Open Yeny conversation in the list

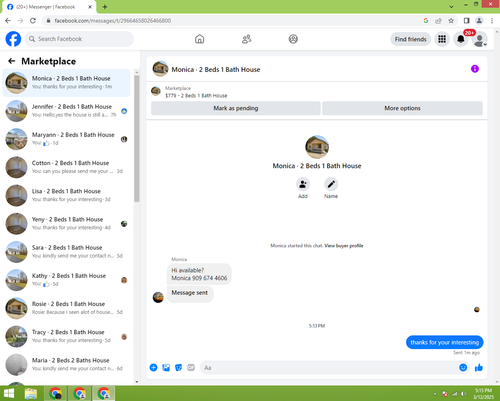(66, 223)
